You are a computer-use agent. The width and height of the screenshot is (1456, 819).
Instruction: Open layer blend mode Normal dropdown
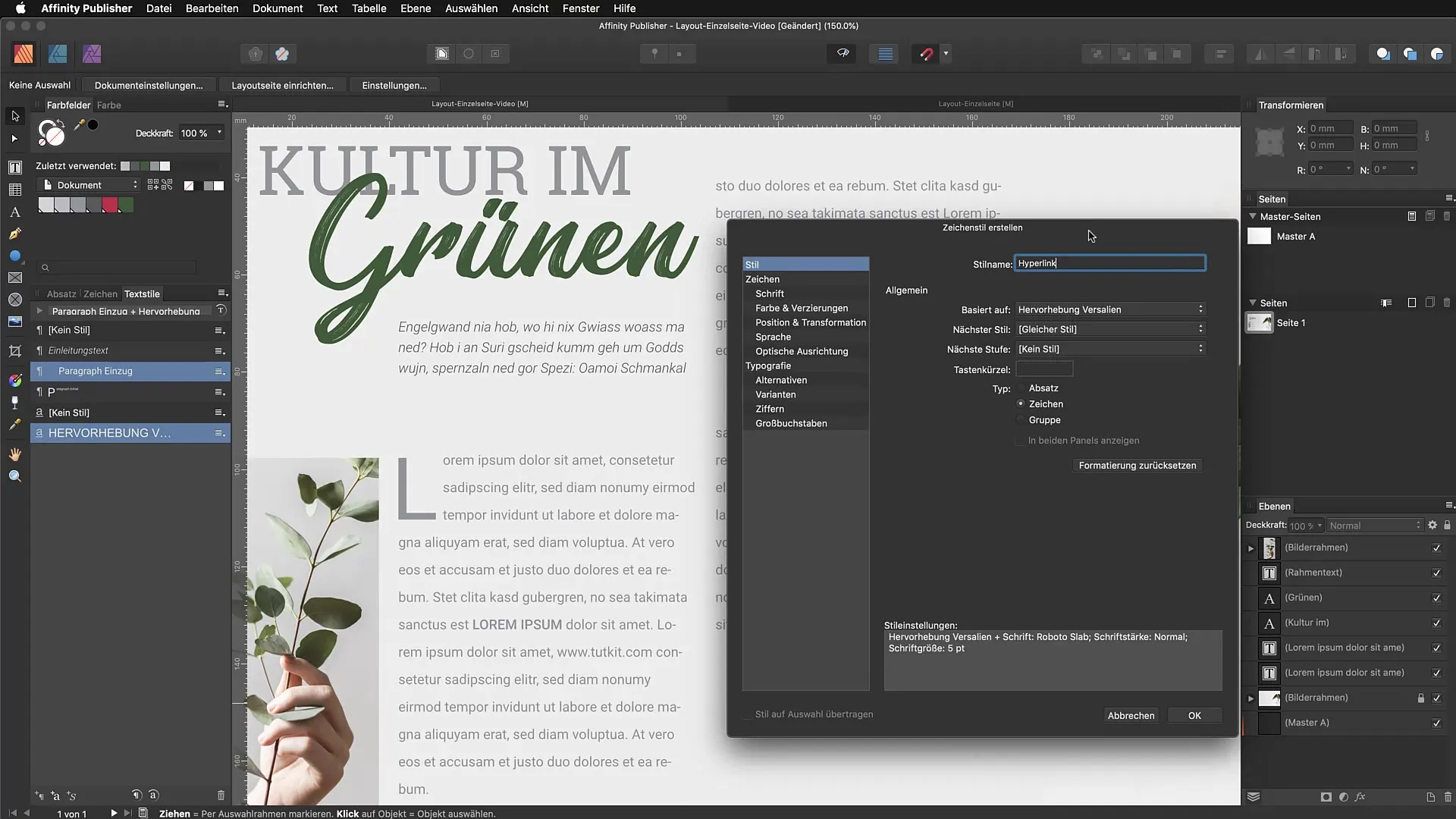coord(1375,526)
